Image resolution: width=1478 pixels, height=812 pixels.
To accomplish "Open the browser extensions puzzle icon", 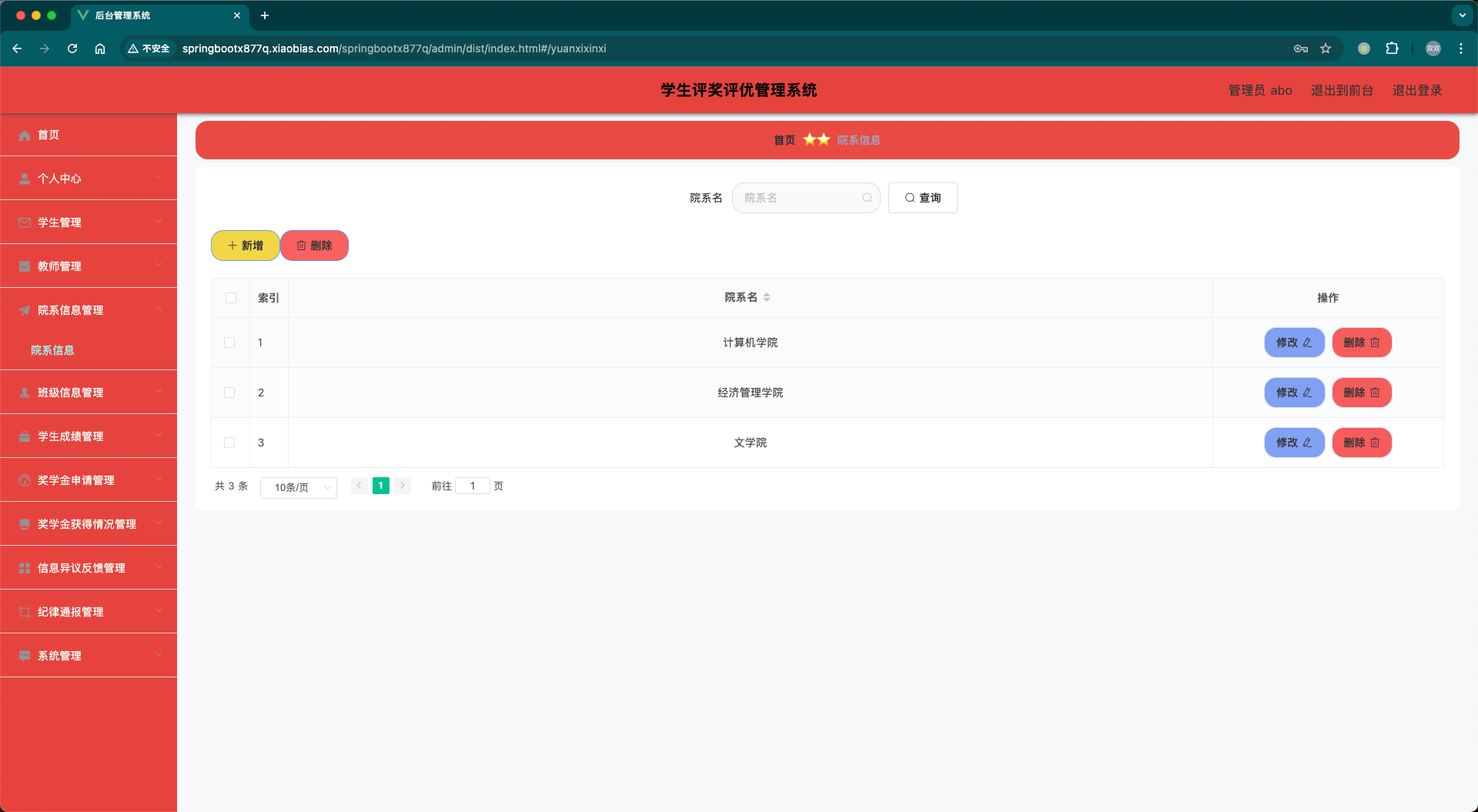I will (x=1392, y=48).
